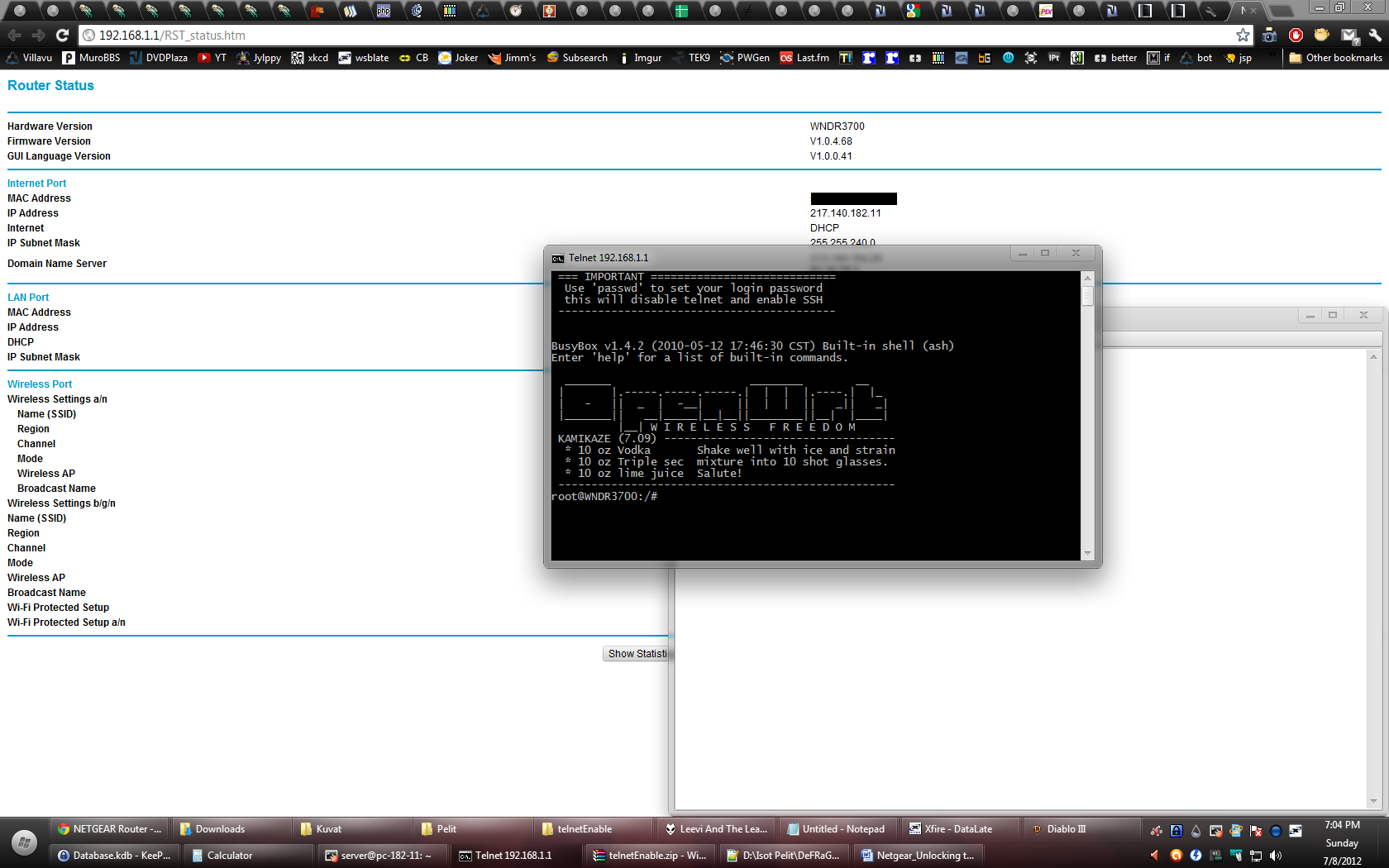Click the Router Status heading
The image size is (1389, 868).
[50, 85]
